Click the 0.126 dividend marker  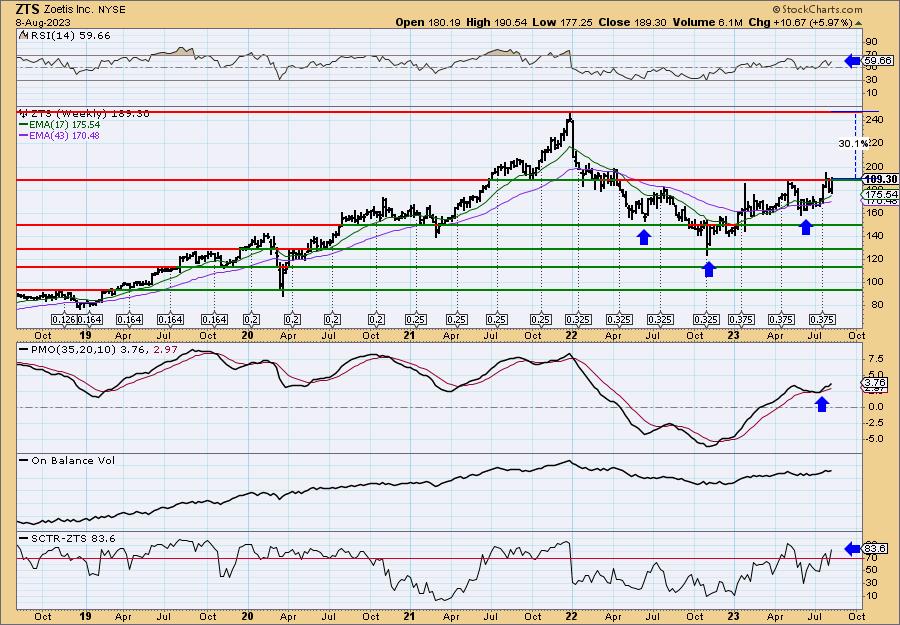[63, 320]
